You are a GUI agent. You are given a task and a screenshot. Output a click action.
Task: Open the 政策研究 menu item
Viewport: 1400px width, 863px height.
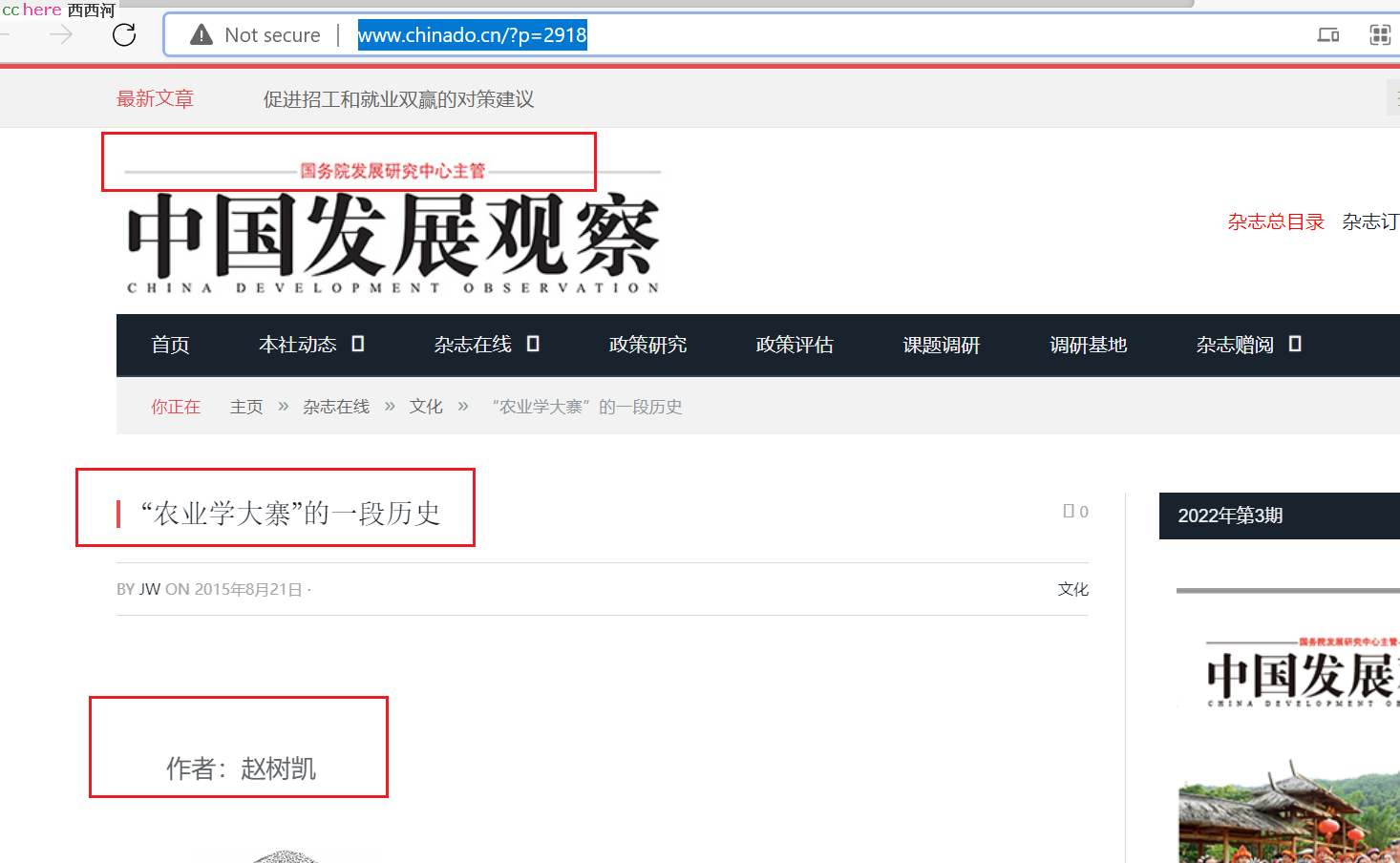click(x=647, y=345)
